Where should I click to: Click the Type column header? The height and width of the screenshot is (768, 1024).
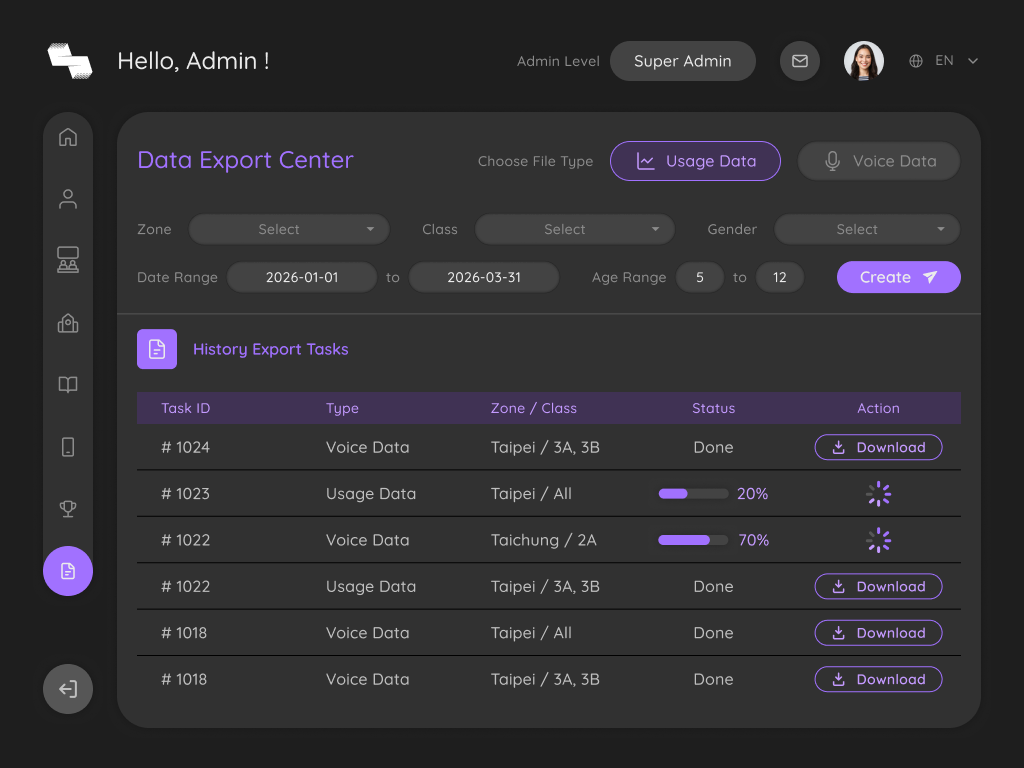pos(342,408)
